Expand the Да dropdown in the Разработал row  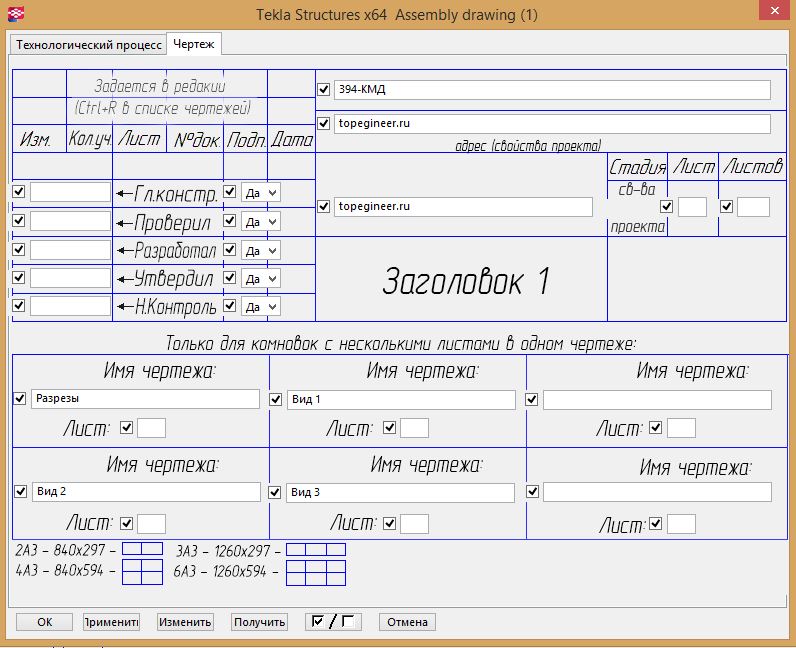point(261,250)
